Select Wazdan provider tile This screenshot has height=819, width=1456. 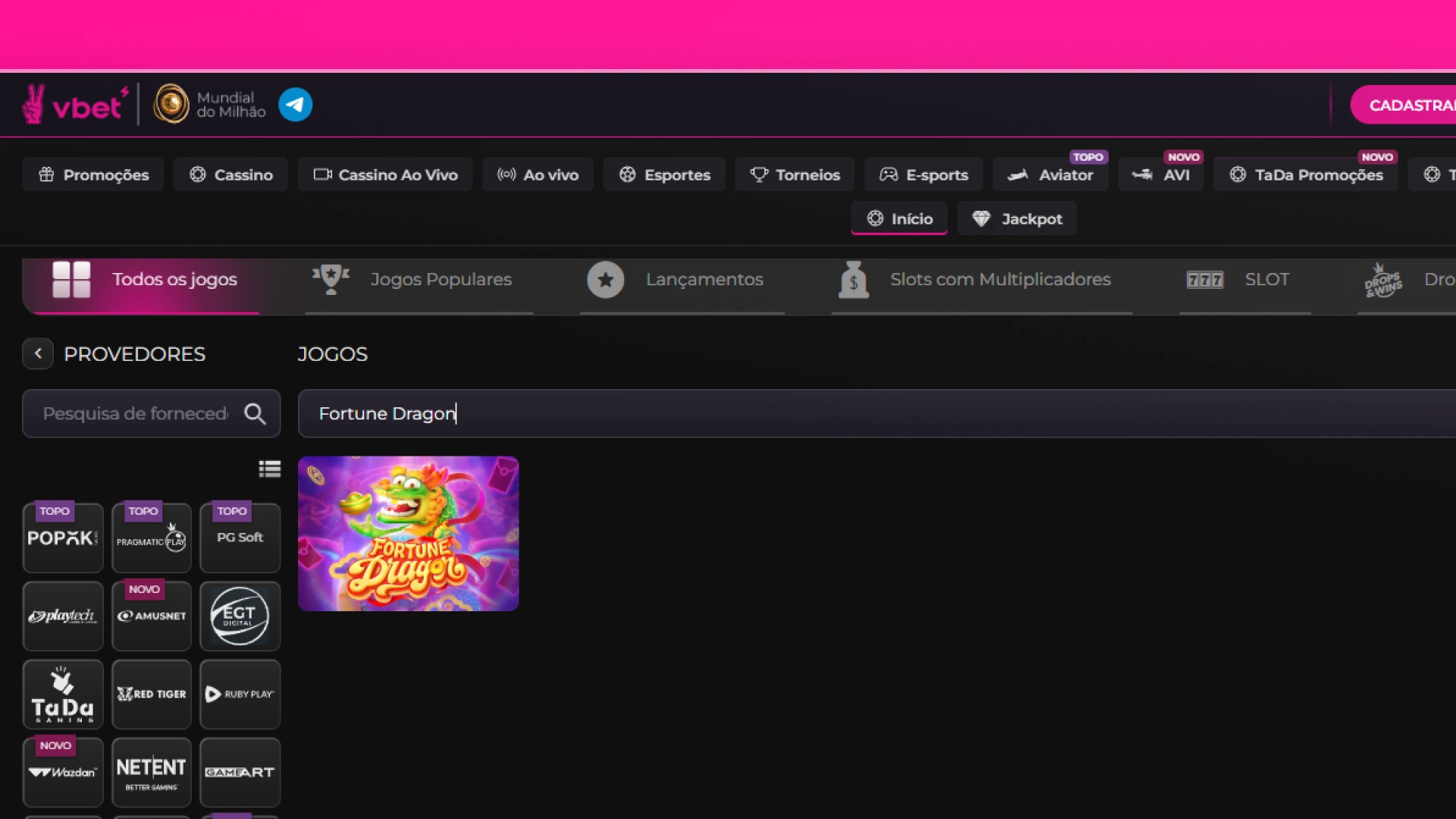pos(63,772)
